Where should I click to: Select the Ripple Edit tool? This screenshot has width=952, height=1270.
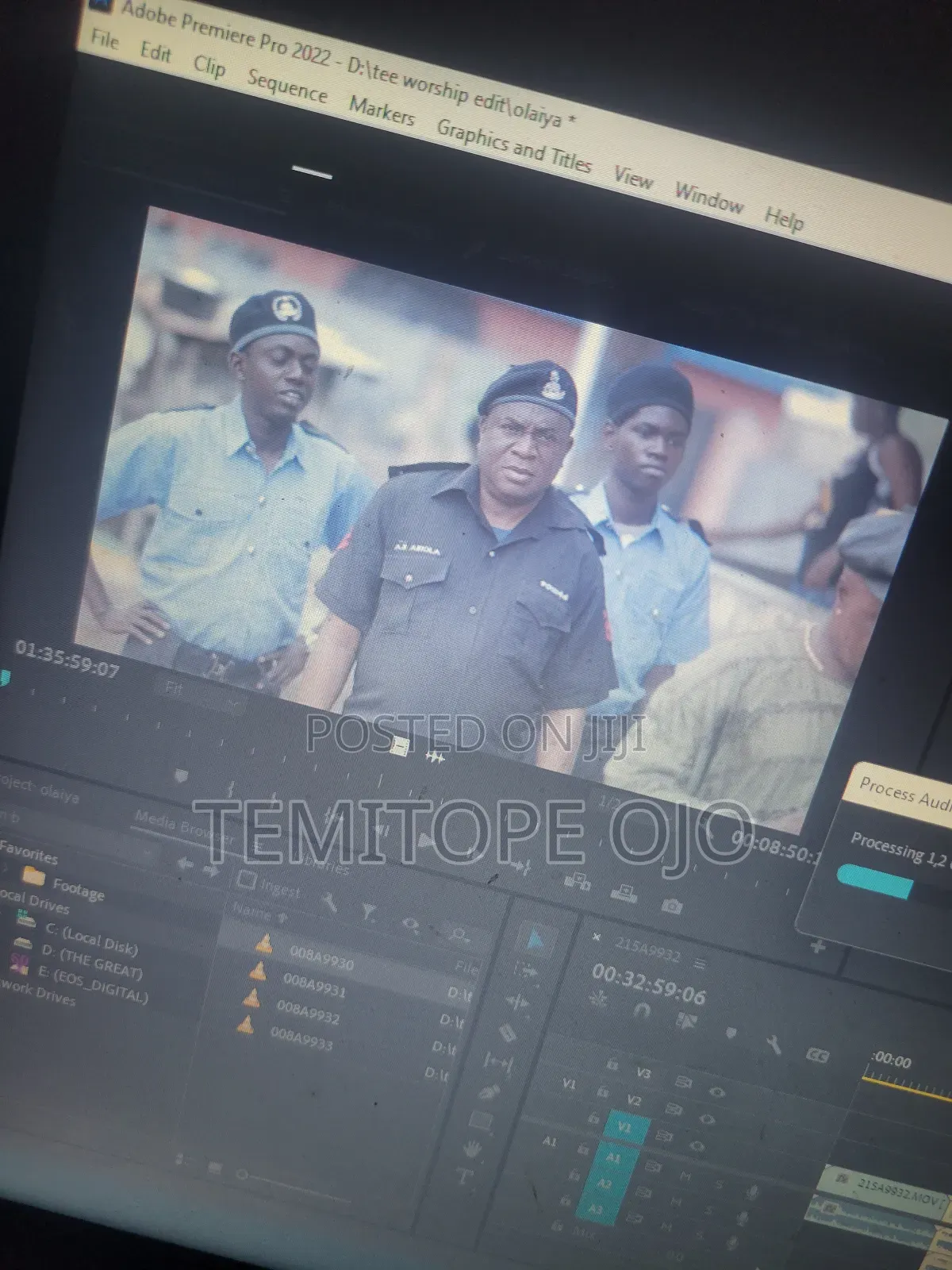517,1002
